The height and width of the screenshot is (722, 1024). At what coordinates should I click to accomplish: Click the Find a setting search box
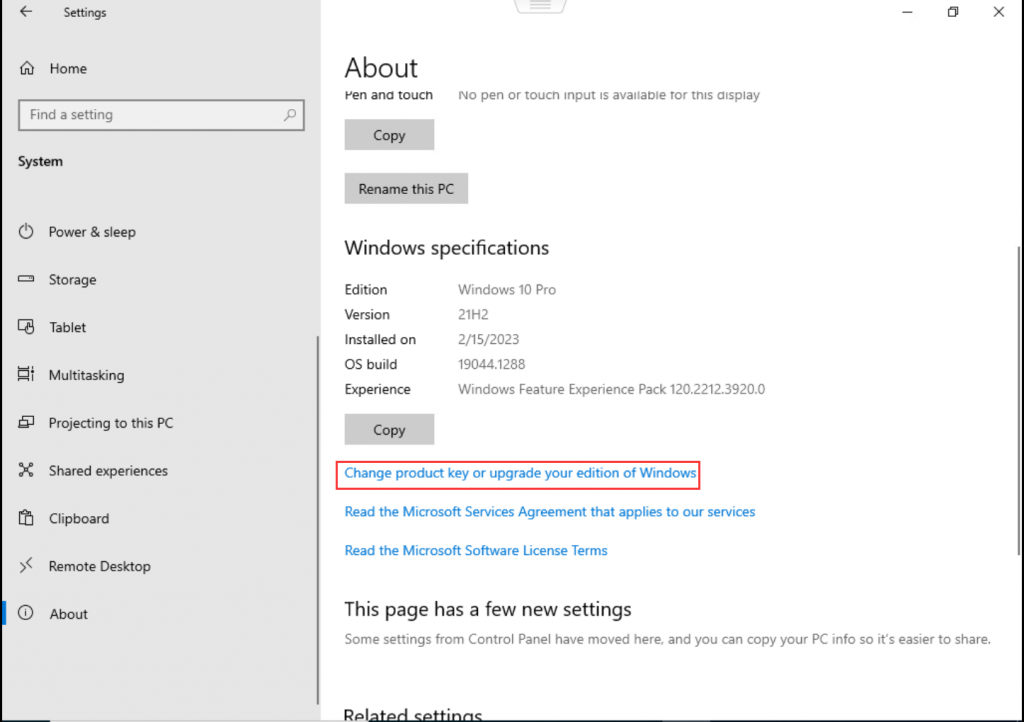(161, 115)
